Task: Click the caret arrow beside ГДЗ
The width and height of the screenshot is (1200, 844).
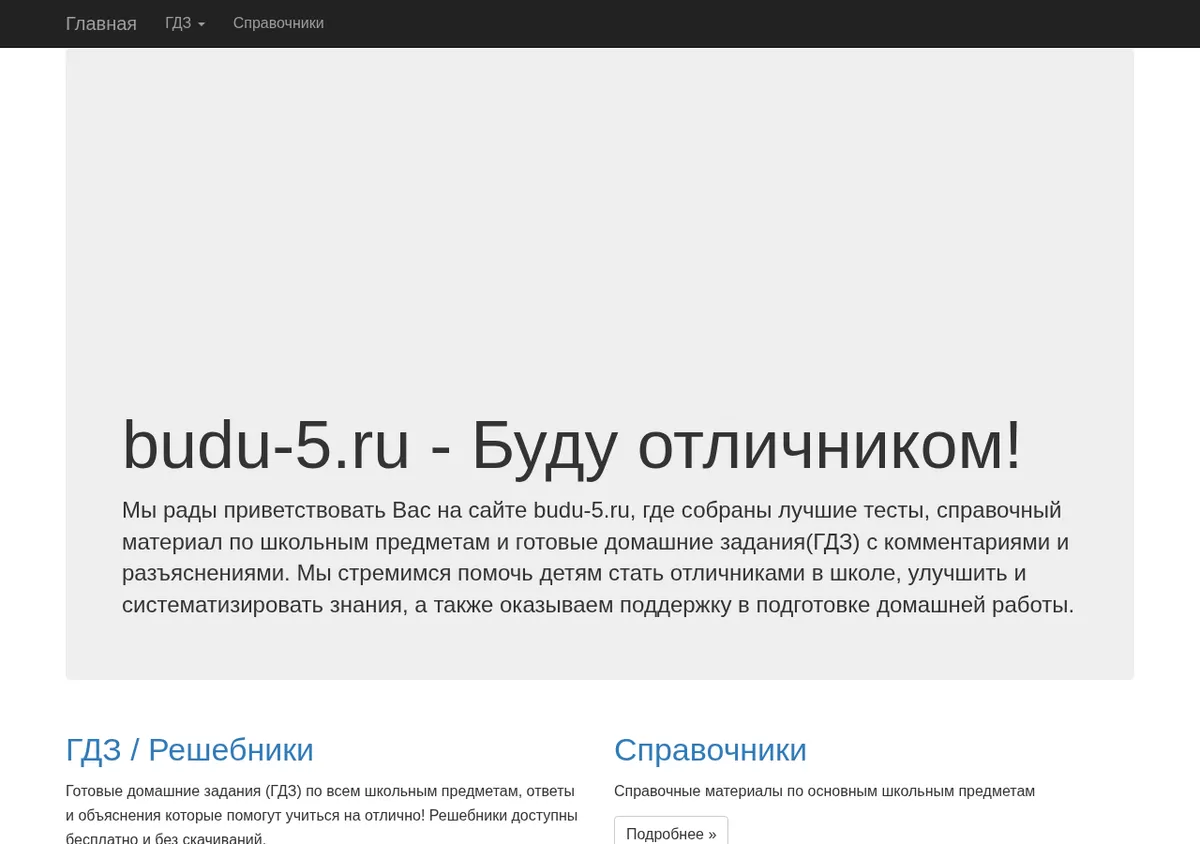Action: pyautogui.click(x=201, y=24)
